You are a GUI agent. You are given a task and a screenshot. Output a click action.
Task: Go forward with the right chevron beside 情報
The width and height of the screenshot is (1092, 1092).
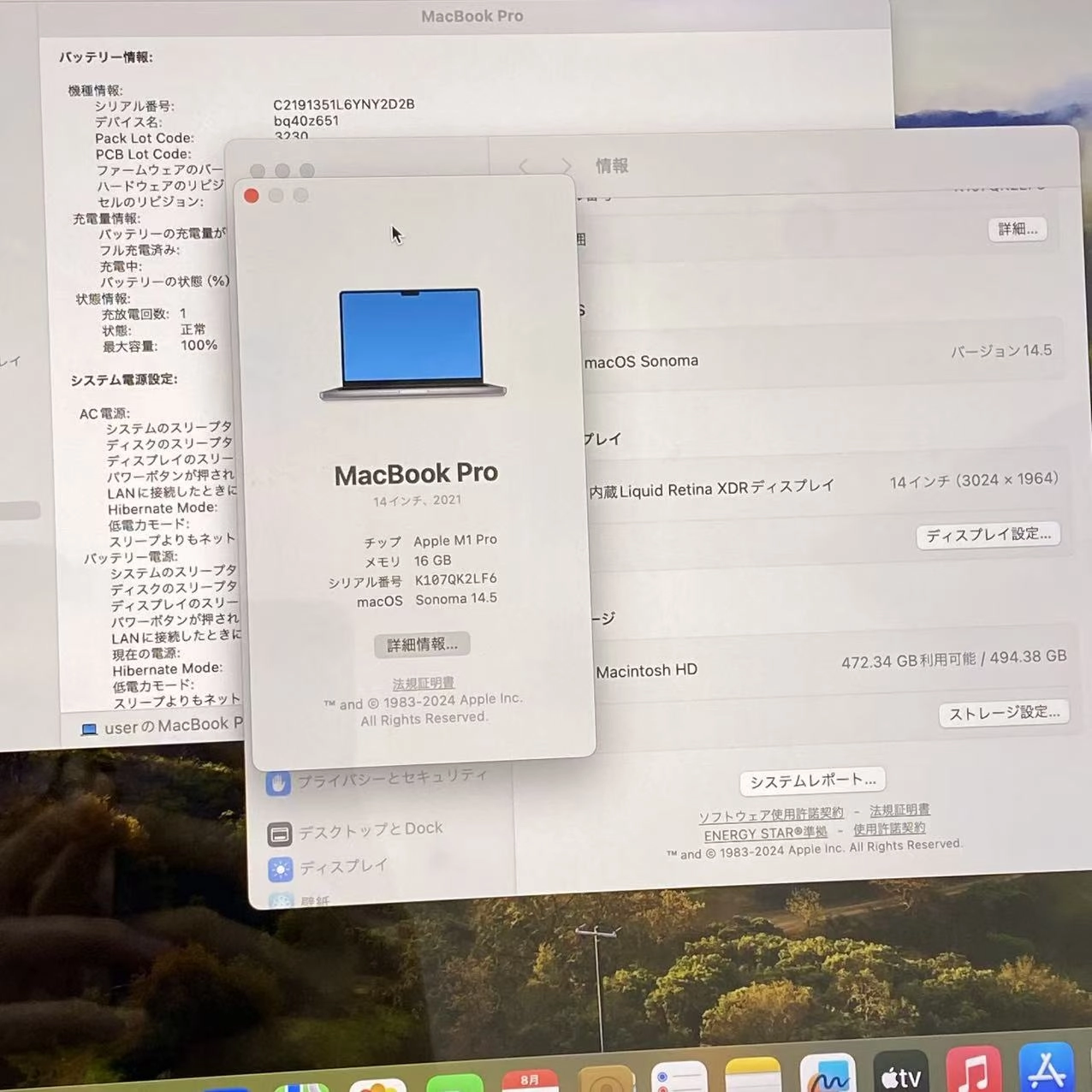pyautogui.click(x=566, y=165)
